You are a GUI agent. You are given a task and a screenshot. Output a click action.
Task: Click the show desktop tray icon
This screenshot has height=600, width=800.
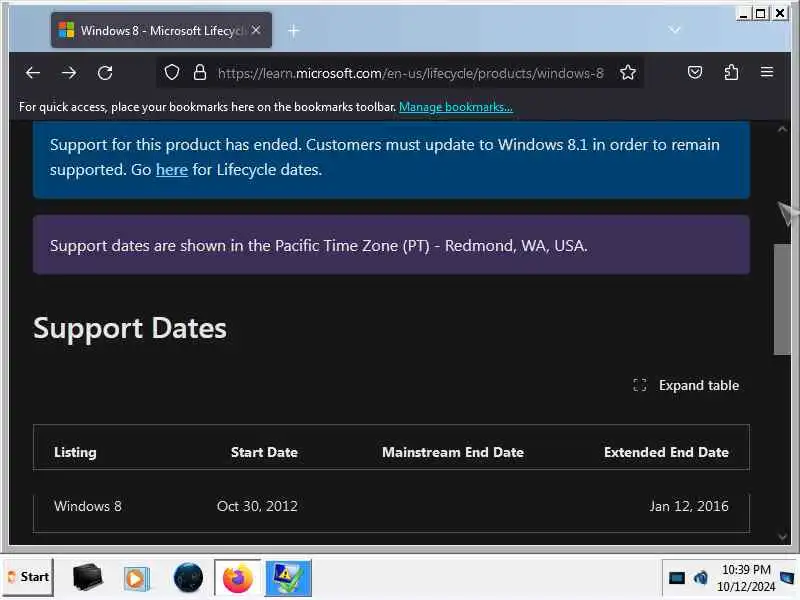coord(787,578)
